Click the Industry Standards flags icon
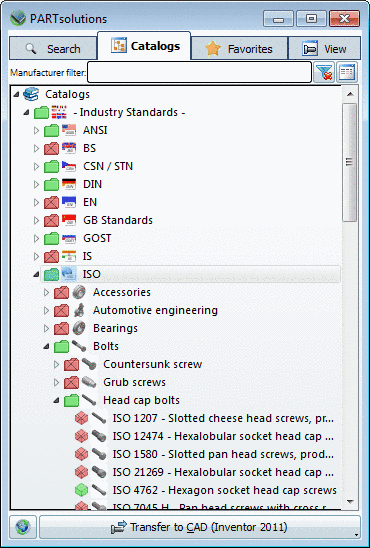 coord(59,113)
